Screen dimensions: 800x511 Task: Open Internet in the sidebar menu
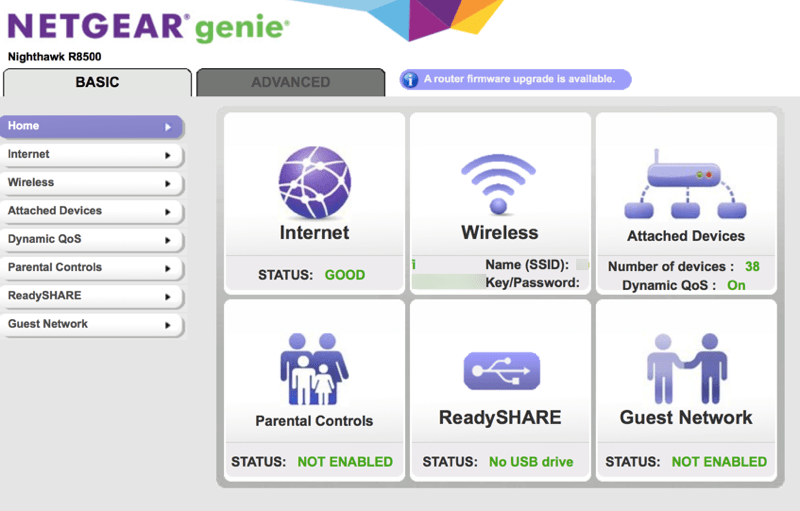pyautogui.click(x=91, y=155)
